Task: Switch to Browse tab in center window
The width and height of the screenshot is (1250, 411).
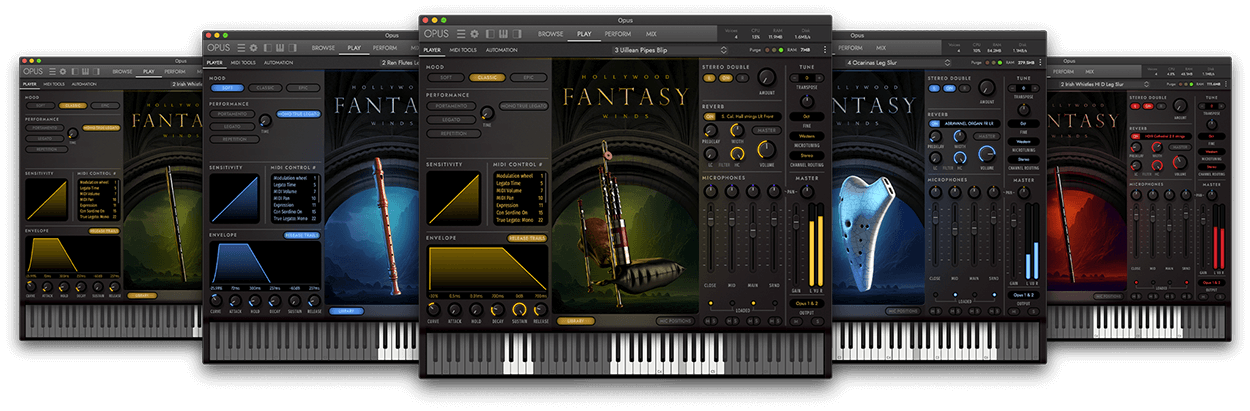Action: click(551, 34)
